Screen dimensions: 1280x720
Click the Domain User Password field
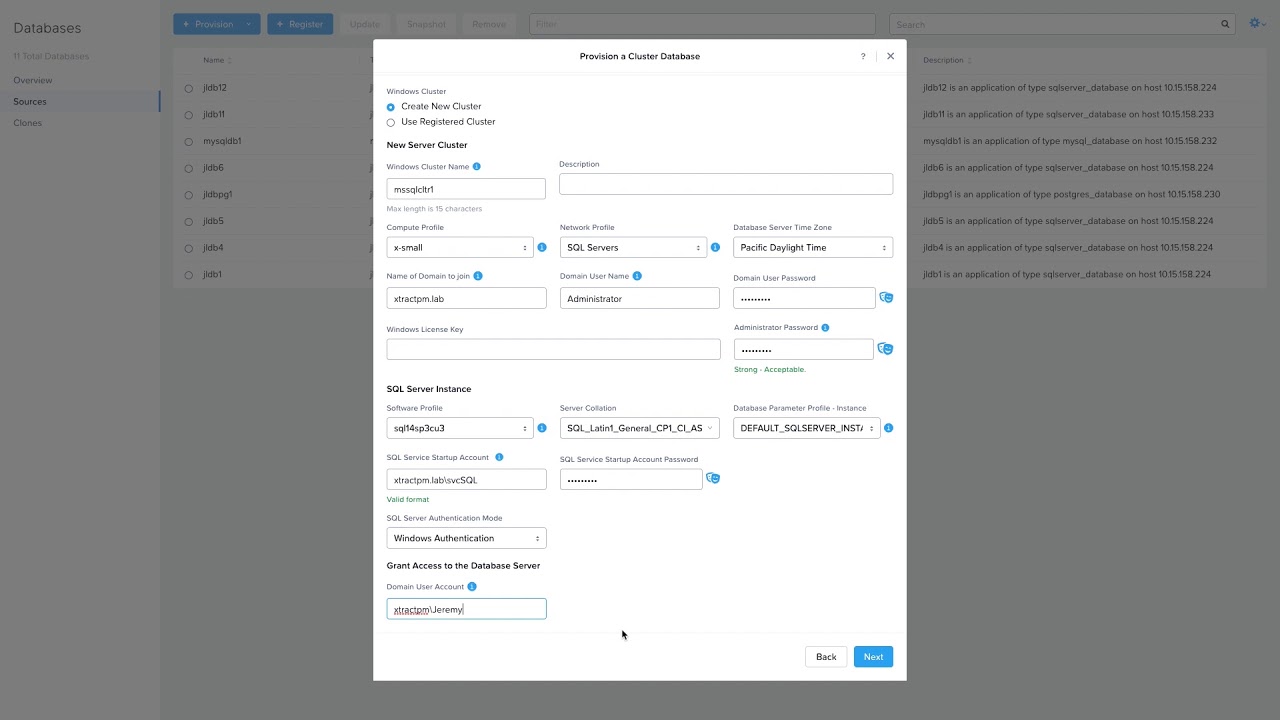804,298
